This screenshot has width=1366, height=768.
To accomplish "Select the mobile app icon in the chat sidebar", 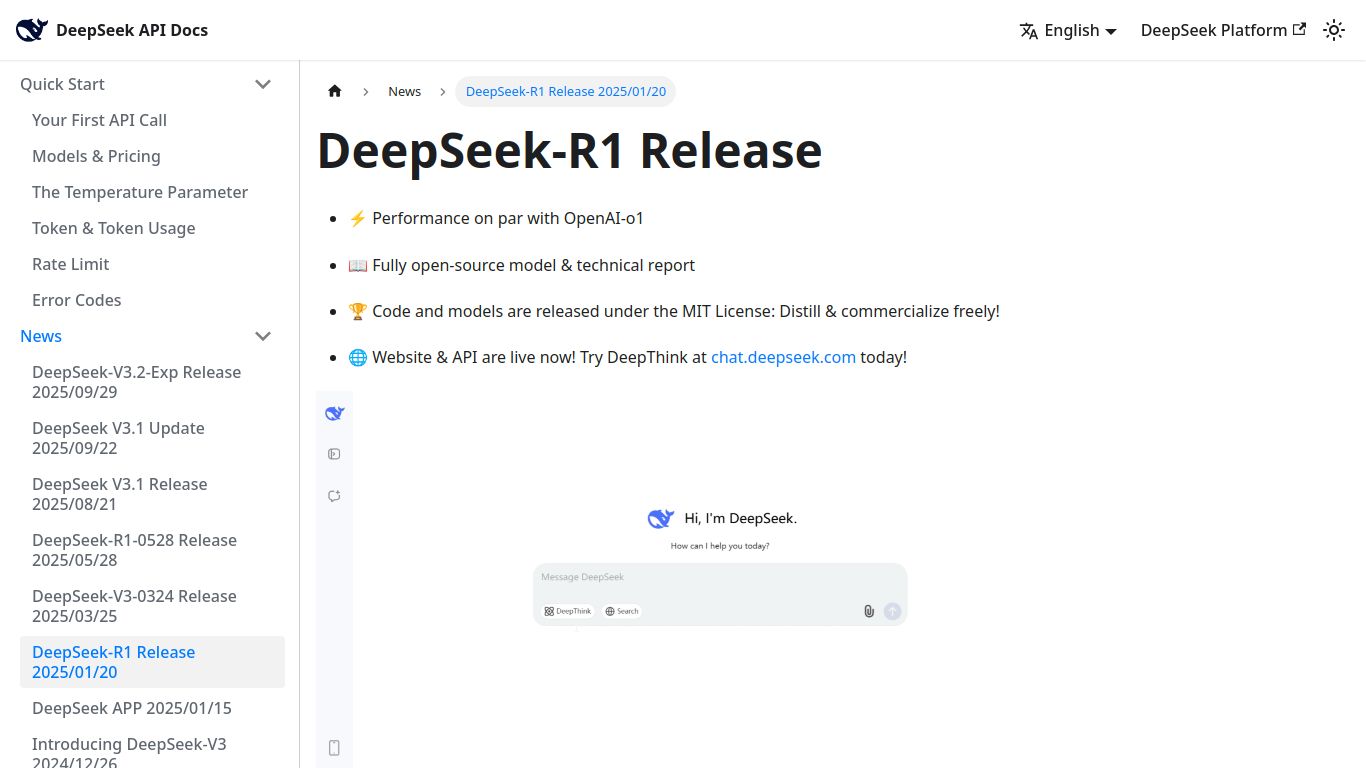I will (x=334, y=747).
